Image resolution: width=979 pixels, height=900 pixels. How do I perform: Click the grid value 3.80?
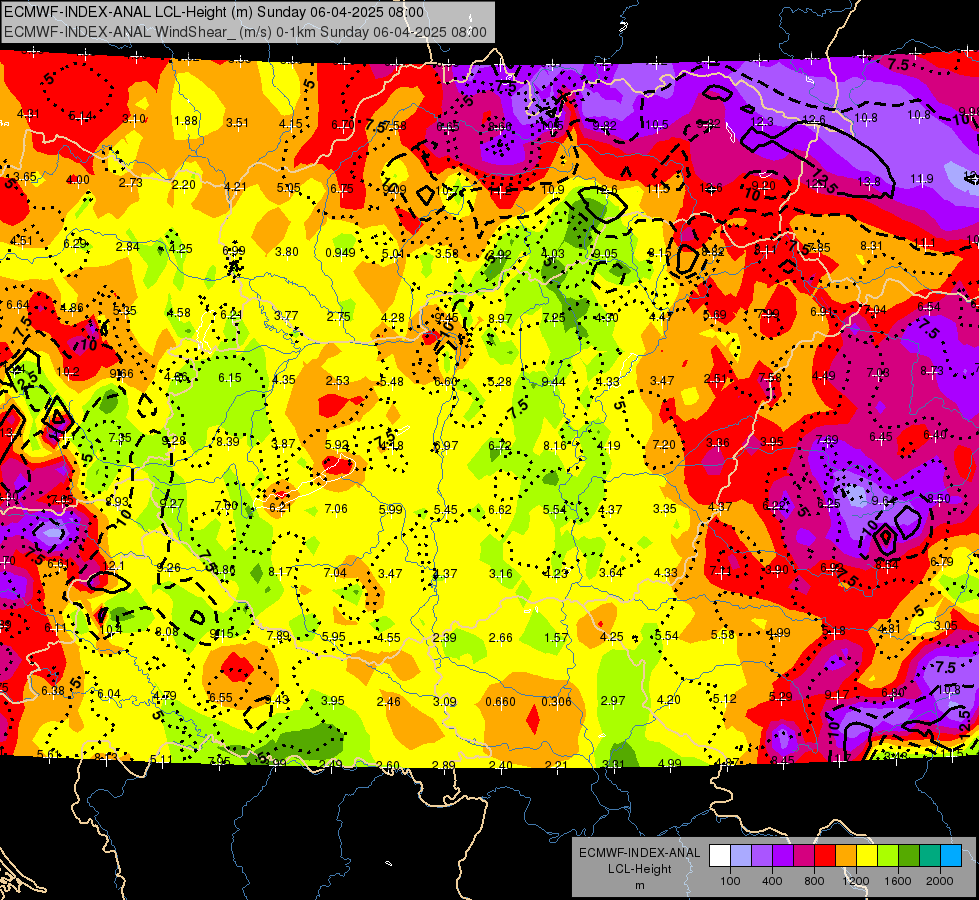287,252
